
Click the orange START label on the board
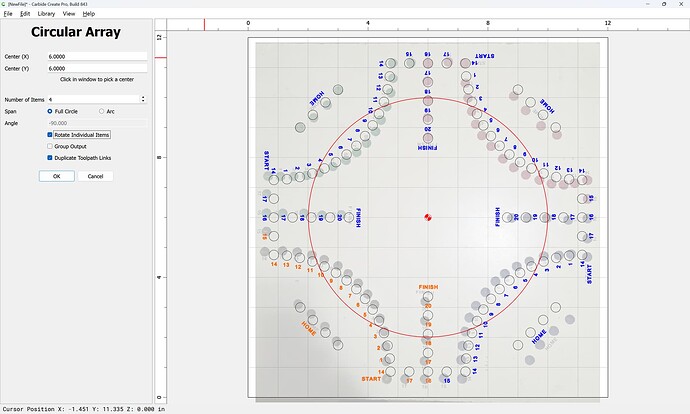(371, 379)
